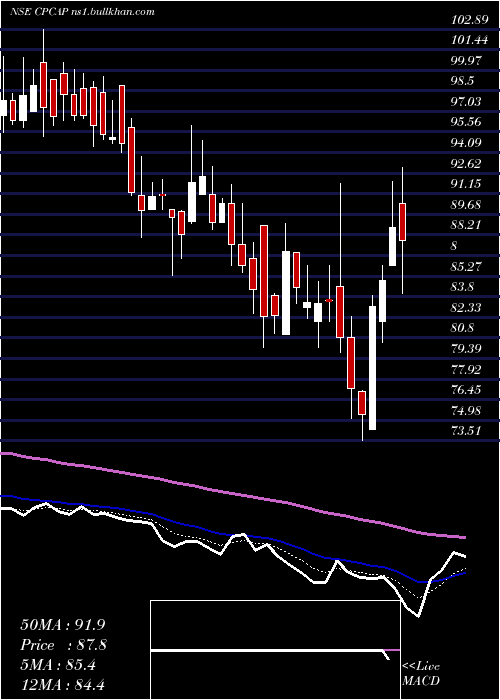The width and height of the screenshot is (500, 700).
Task: Click the 77.92 price axis label
Action: point(466,370)
